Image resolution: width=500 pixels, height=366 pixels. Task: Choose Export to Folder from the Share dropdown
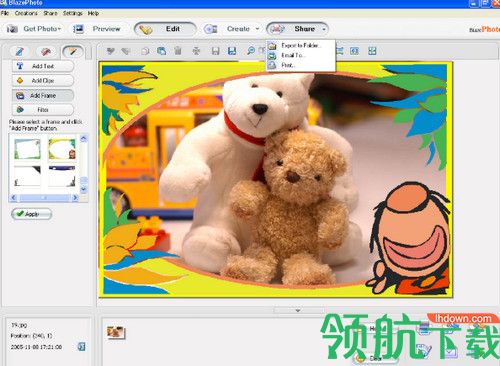300,45
